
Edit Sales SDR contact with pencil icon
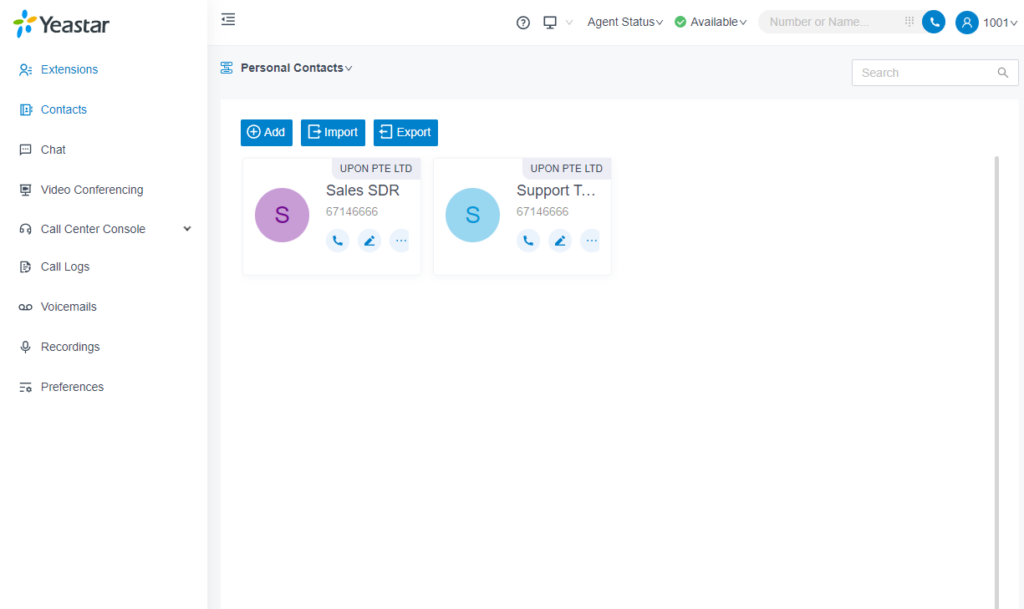[369, 240]
